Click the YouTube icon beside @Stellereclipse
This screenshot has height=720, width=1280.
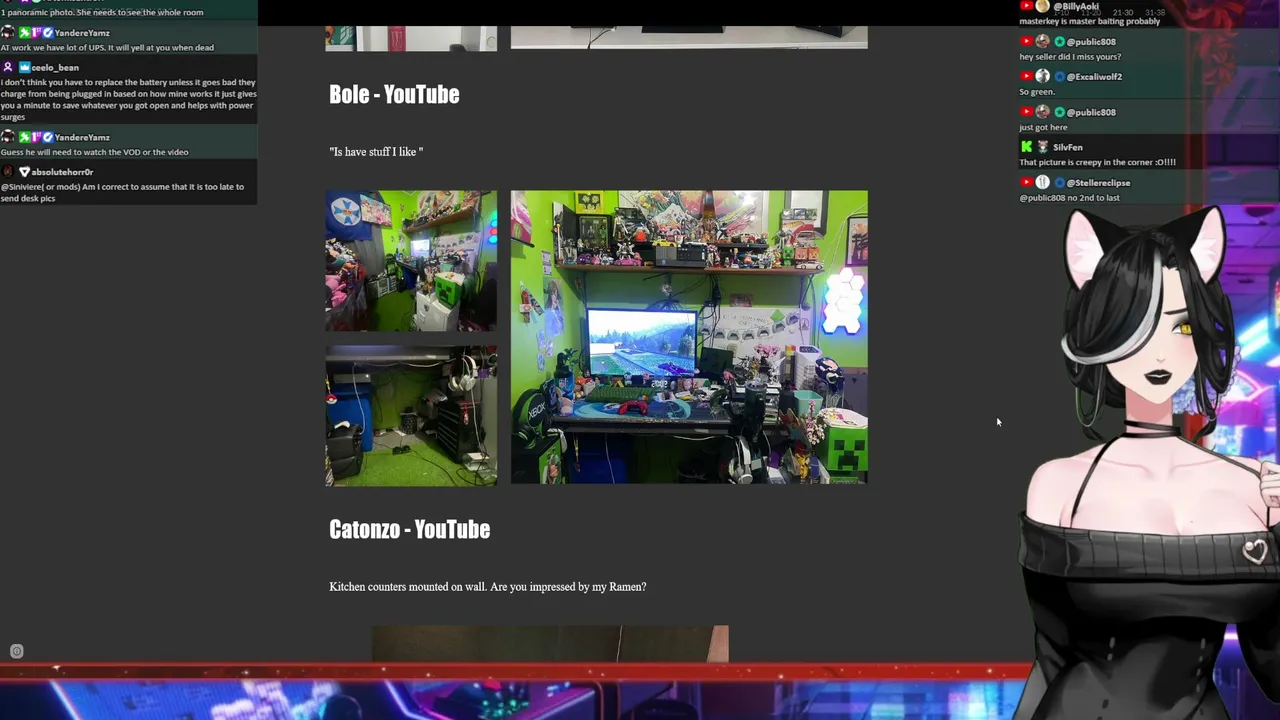tap(1026, 182)
